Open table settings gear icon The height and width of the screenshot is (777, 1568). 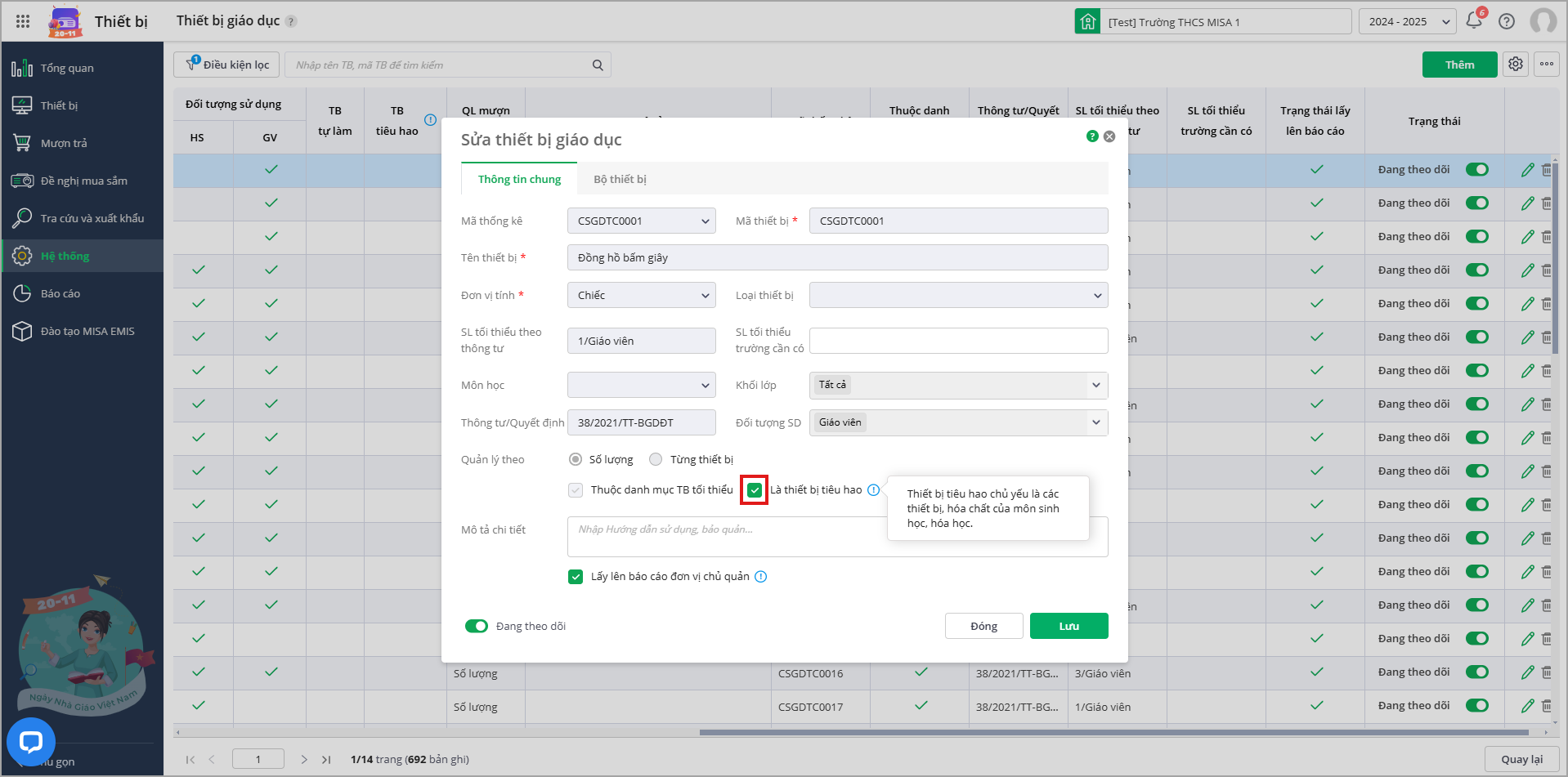(1516, 65)
